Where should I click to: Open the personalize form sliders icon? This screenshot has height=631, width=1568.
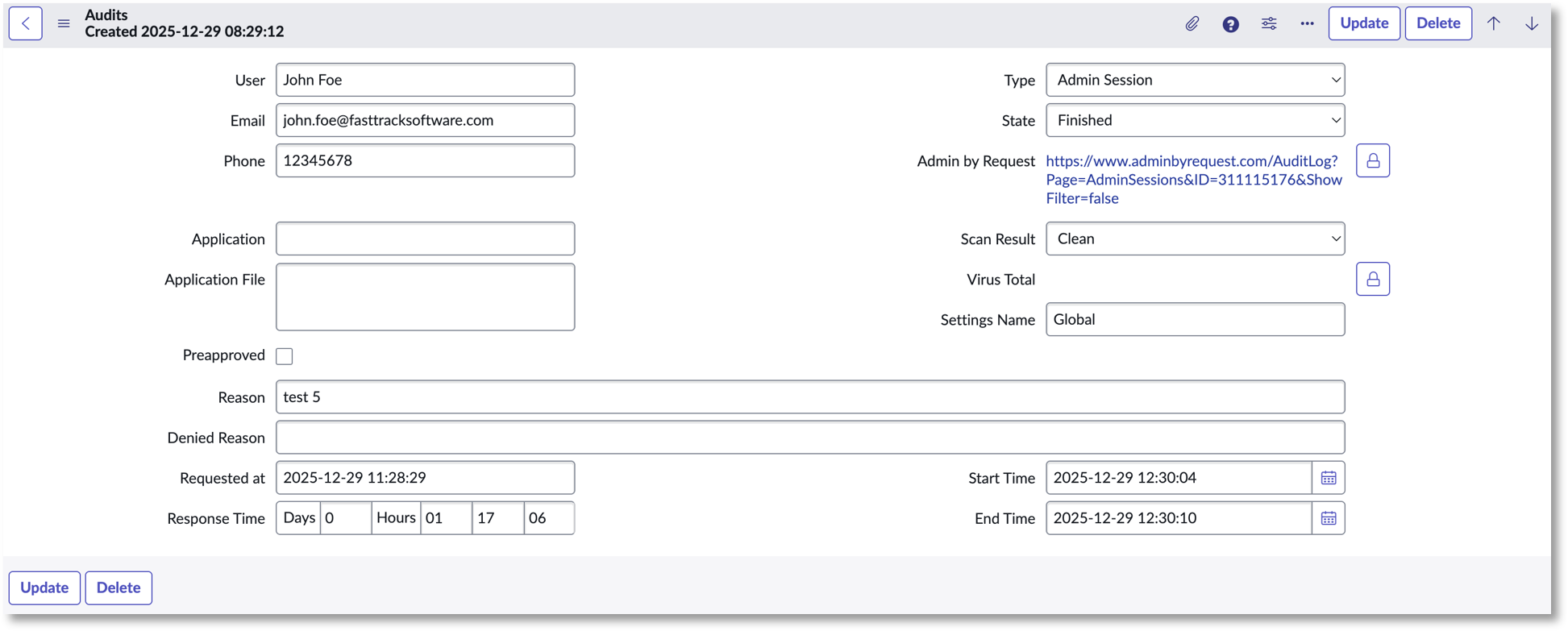1269,23
